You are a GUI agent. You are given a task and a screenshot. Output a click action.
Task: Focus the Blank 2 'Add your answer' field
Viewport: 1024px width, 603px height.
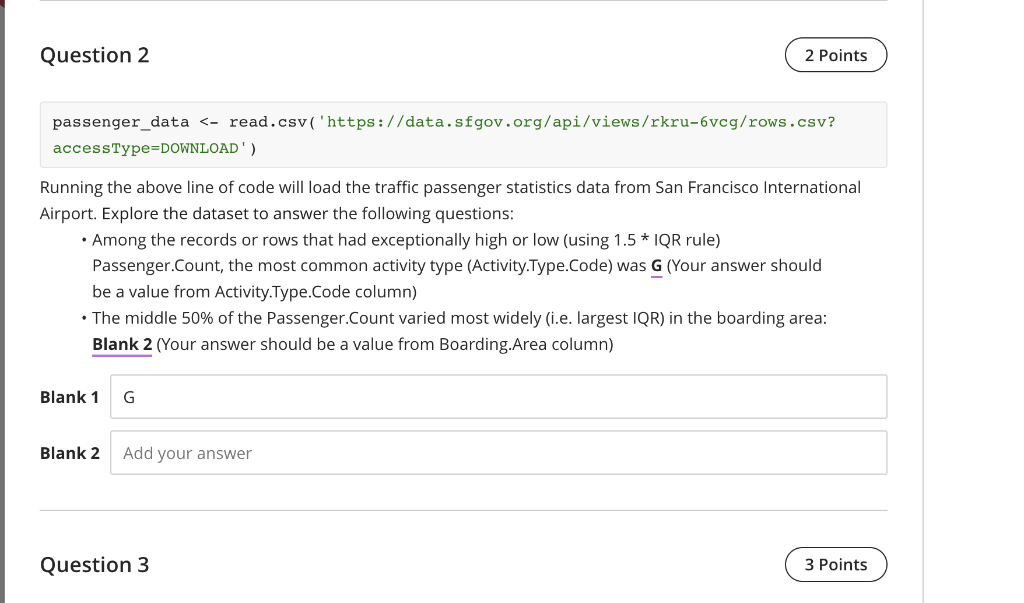tap(498, 453)
